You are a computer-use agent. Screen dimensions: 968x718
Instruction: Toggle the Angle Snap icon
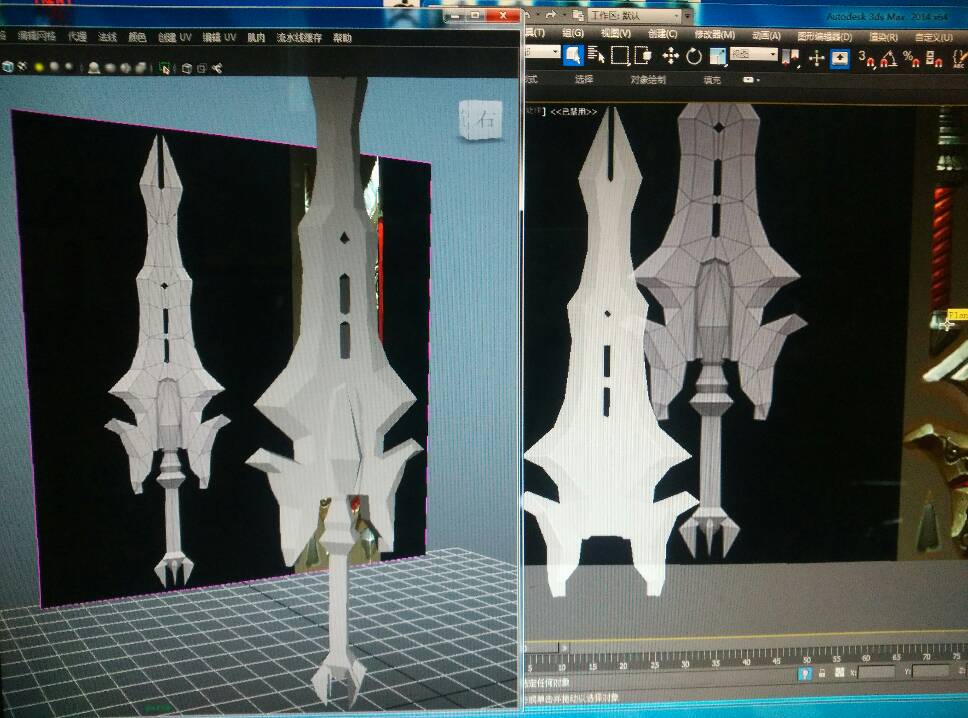[888, 59]
